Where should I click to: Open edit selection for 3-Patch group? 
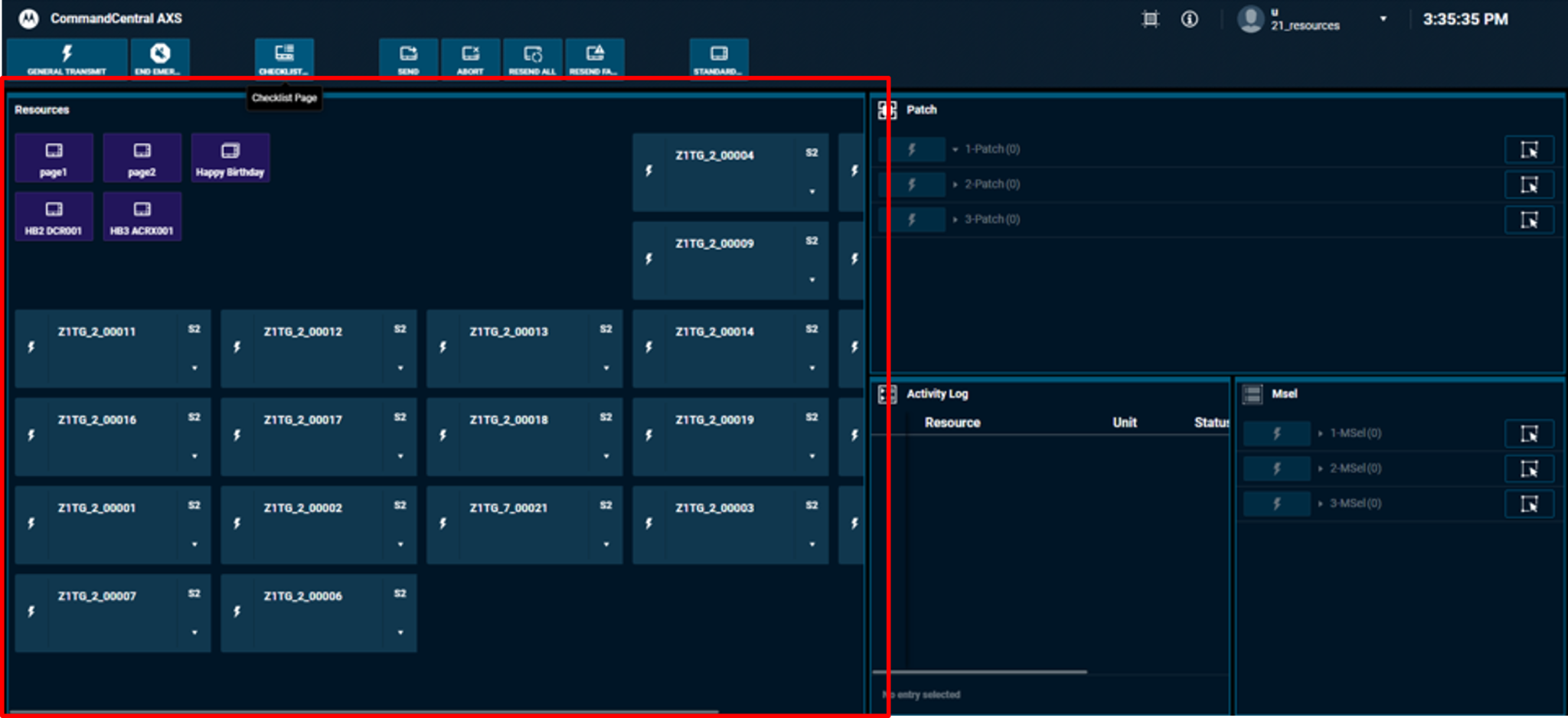pos(1530,220)
